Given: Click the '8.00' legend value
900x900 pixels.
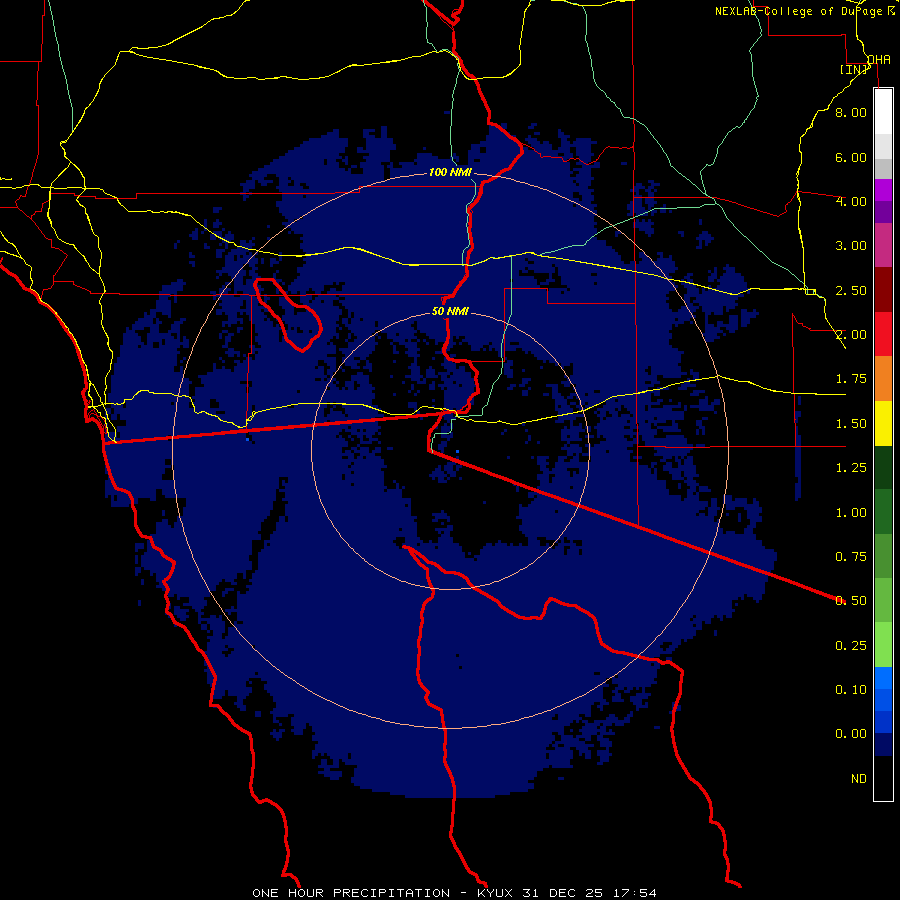Looking at the screenshot, I should point(851,112).
